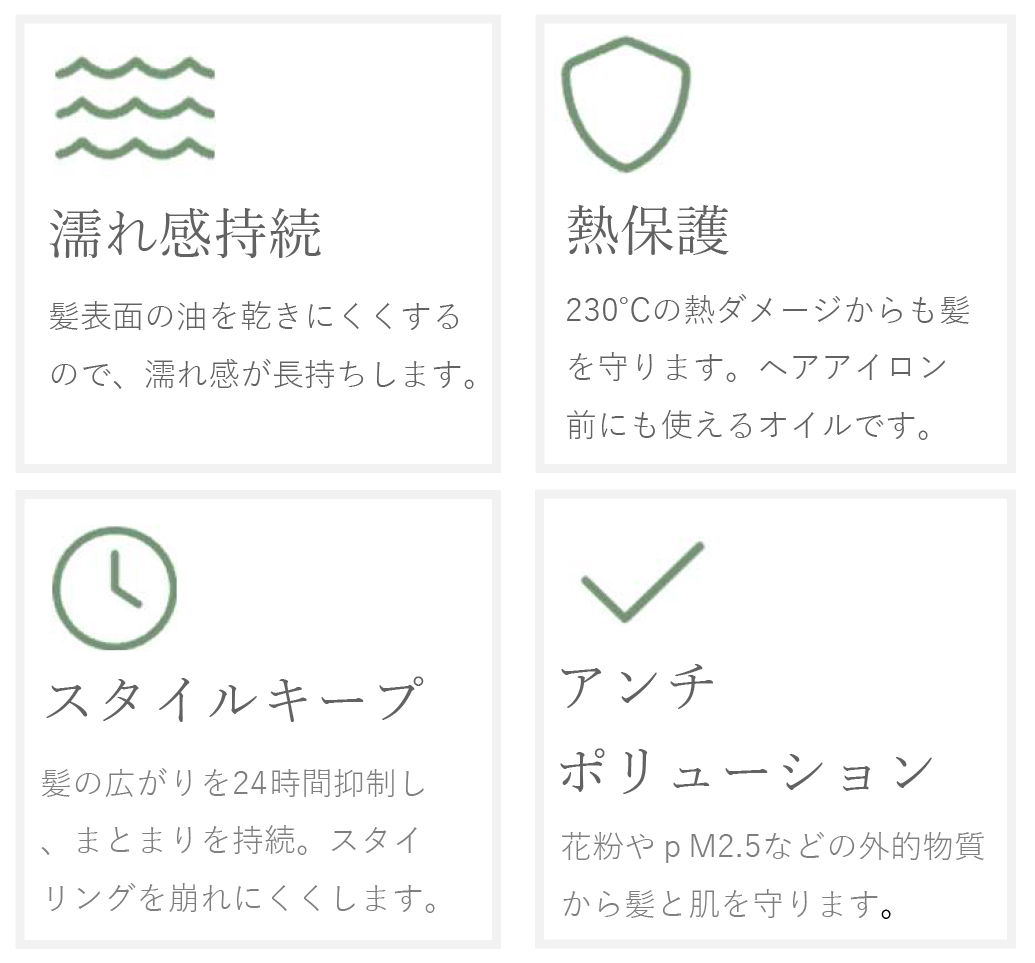Click the green shield icon
This screenshot has height=963, width=1035.
pyautogui.click(x=626, y=104)
